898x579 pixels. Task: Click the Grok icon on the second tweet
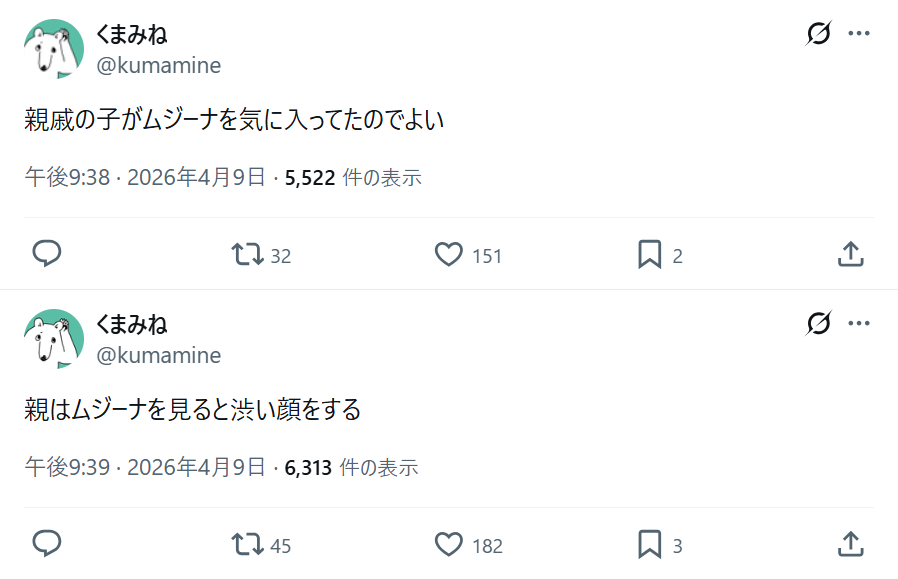click(x=819, y=324)
